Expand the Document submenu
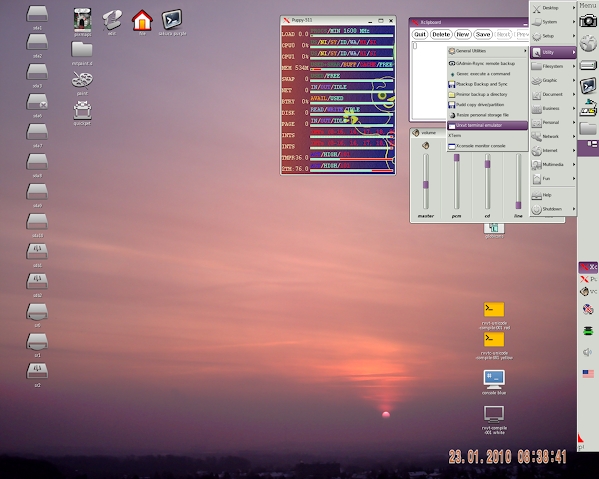 tap(553, 94)
